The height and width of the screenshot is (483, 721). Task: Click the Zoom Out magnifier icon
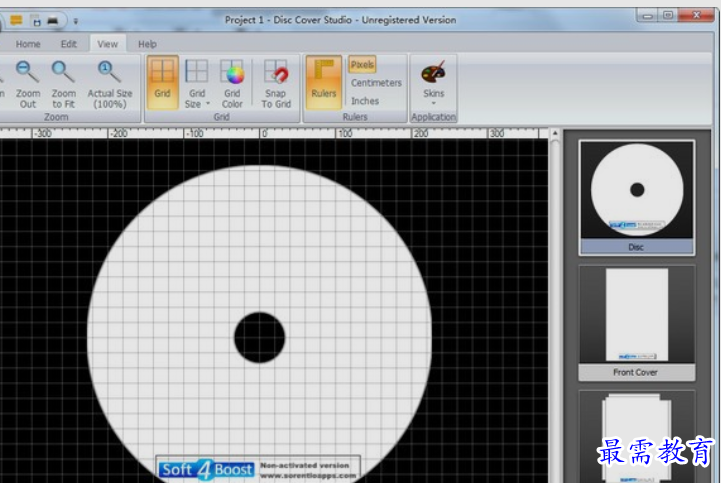coord(27,72)
